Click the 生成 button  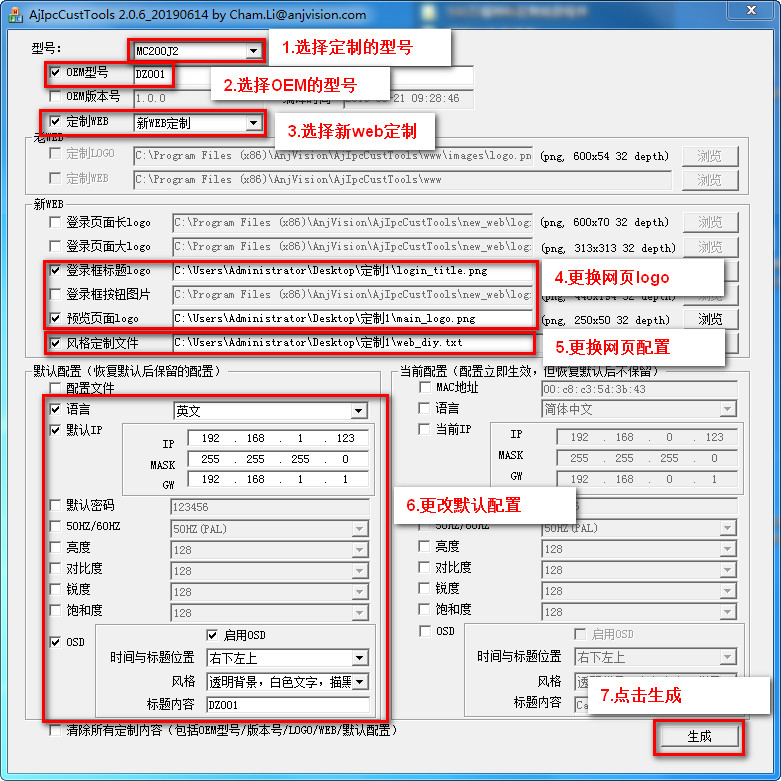[699, 736]
